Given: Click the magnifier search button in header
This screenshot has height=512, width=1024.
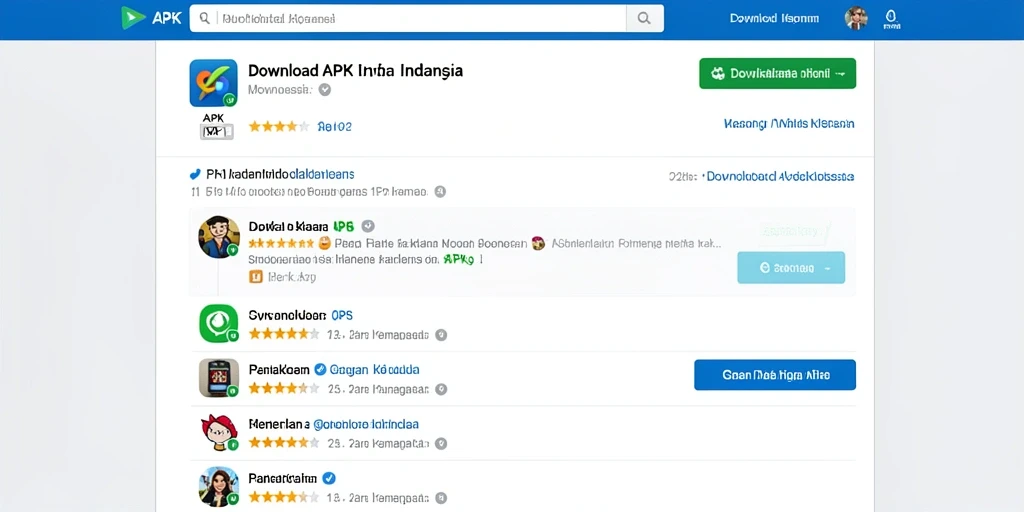Looking at the screenshot, I should (x=645, y=18).
